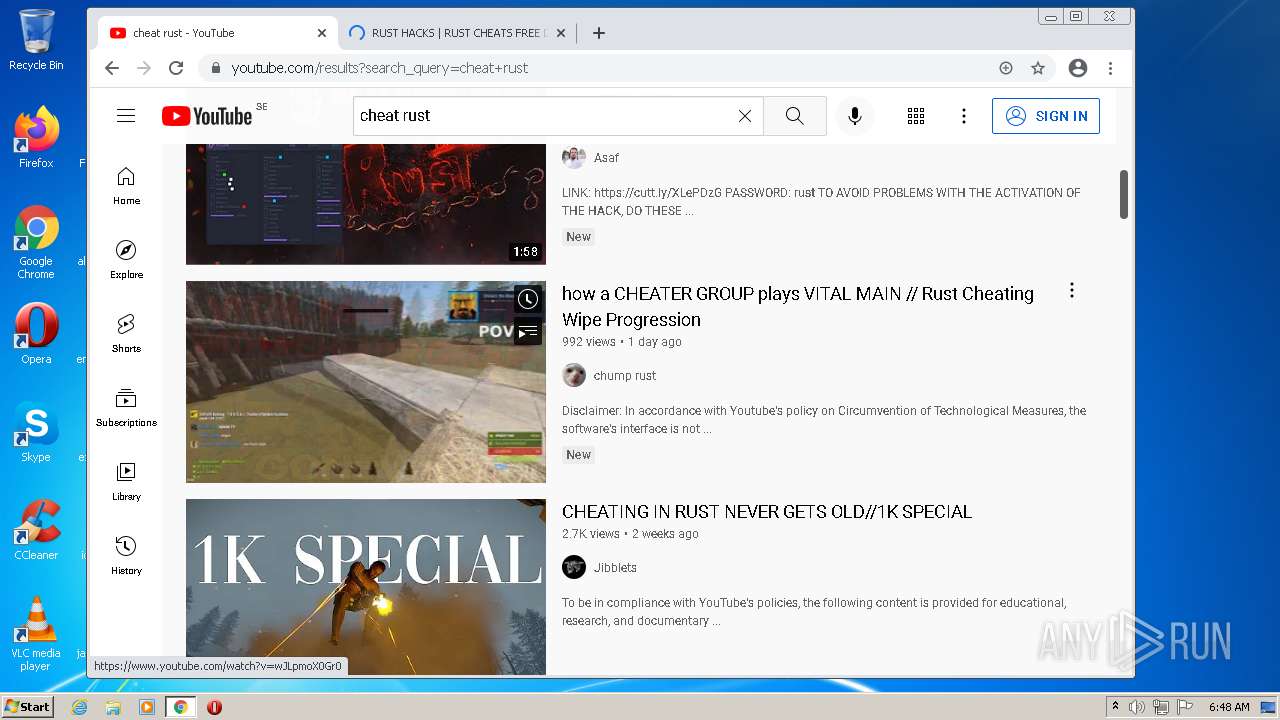Open Windows Explorer folder on taskbar
This screenshot has width=1280, height=720.
113,707
